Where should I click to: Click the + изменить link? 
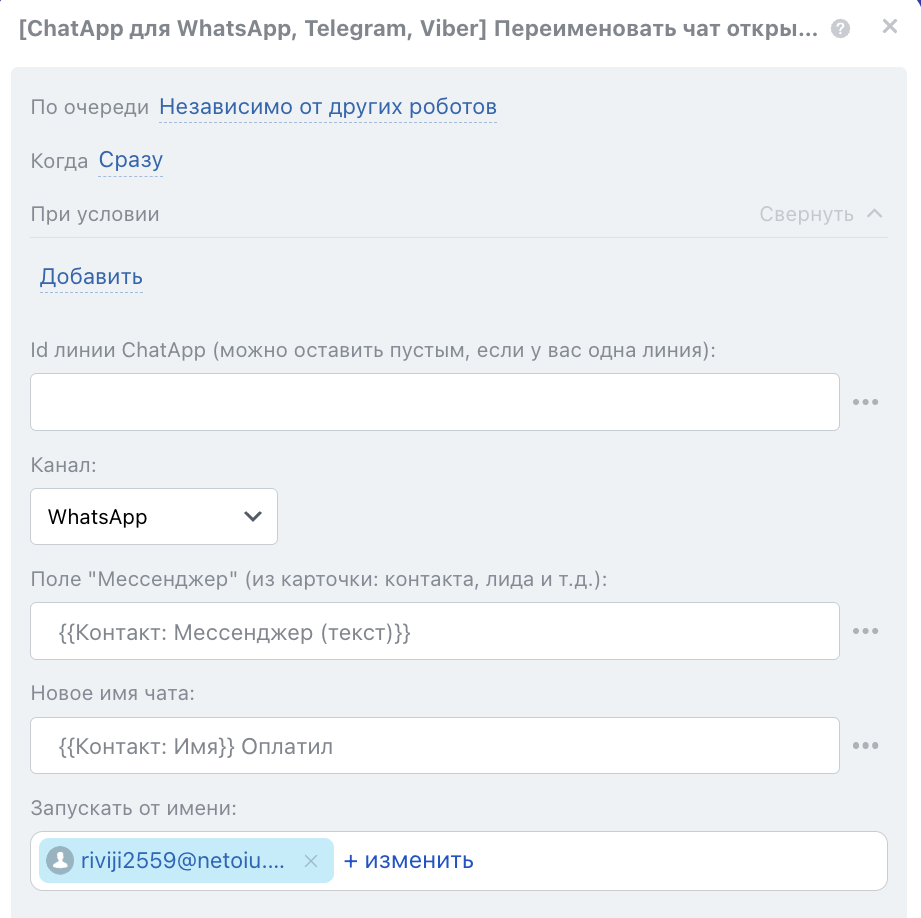click(x=409, y=860)
